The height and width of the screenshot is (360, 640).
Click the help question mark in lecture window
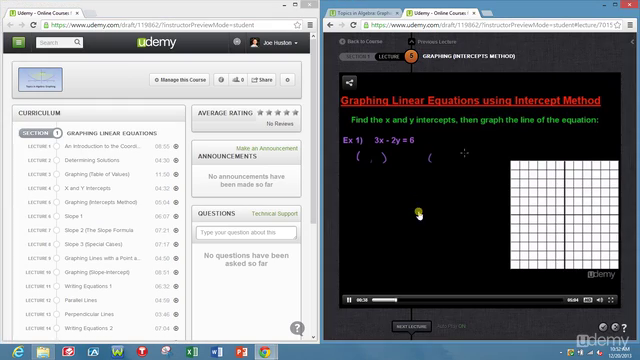coord(624,328)
